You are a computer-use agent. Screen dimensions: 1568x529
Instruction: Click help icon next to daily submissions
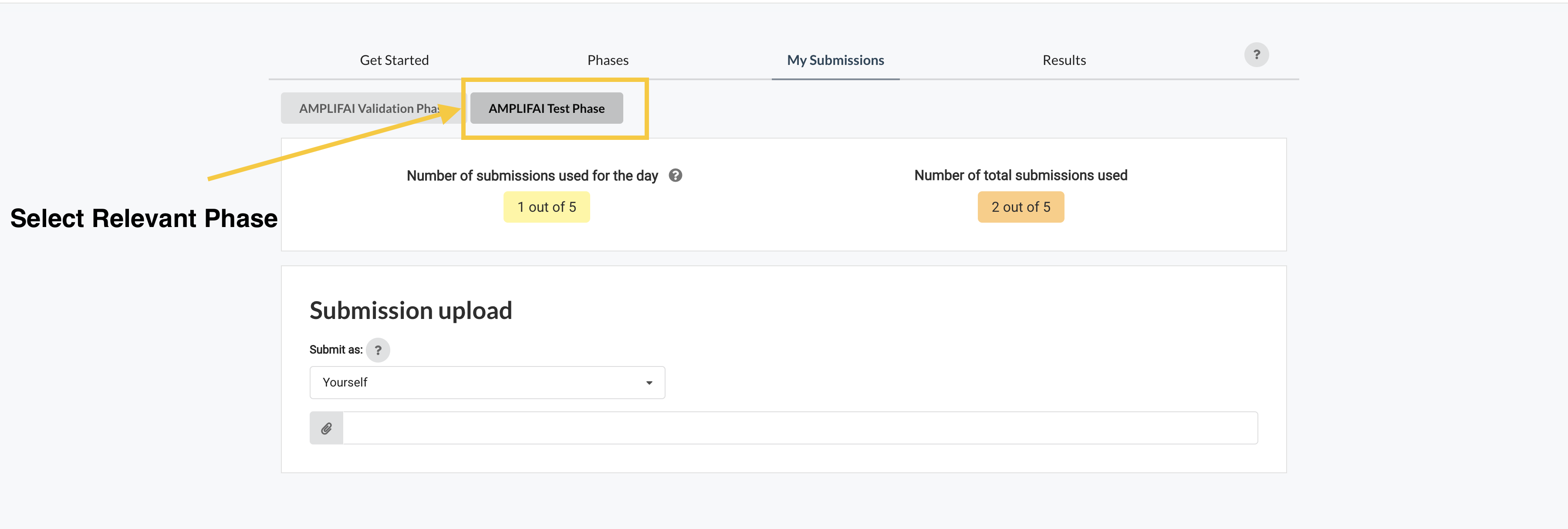(x=675, y=175)
